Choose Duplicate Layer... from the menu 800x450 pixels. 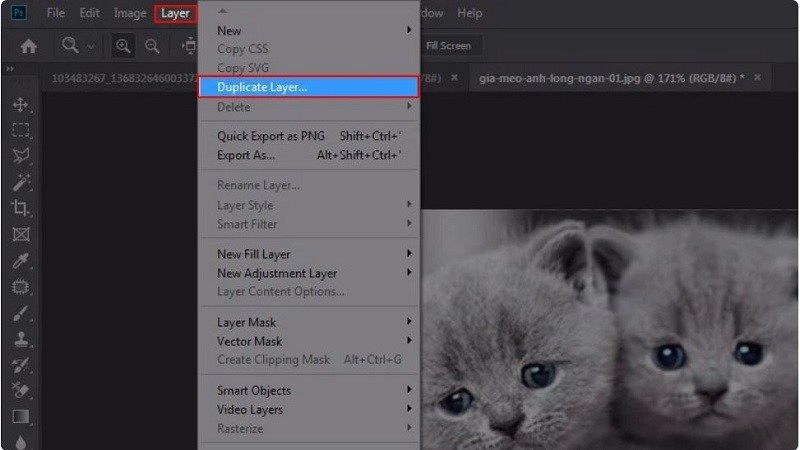309,87
